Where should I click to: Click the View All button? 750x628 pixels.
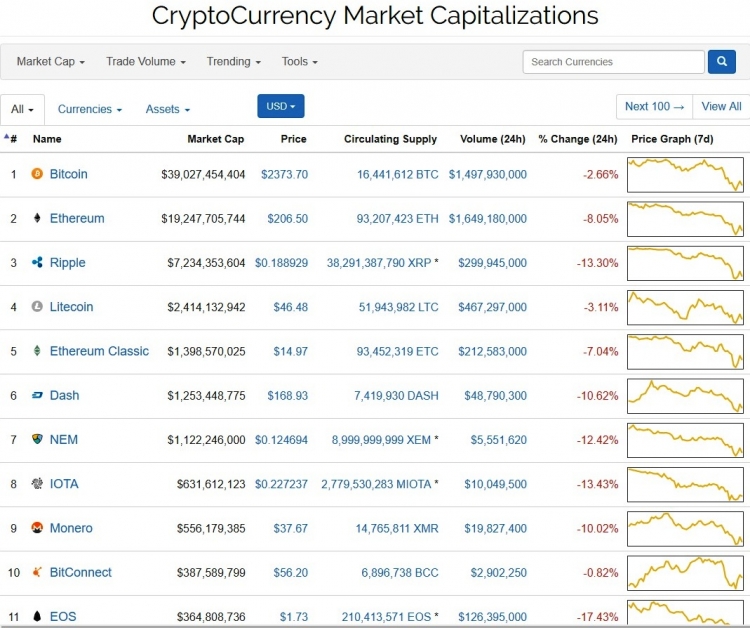click(x=721, y=106)
